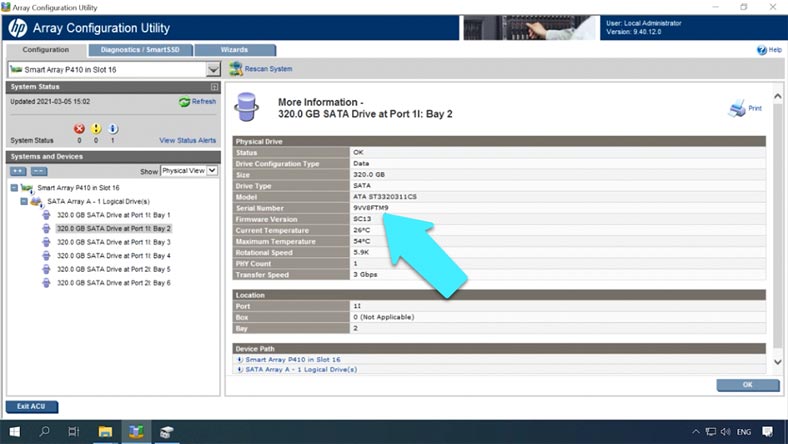Click the Bay 5 drive icon
The width and height of the screenshot is (788, 444).
click(46, 270)
